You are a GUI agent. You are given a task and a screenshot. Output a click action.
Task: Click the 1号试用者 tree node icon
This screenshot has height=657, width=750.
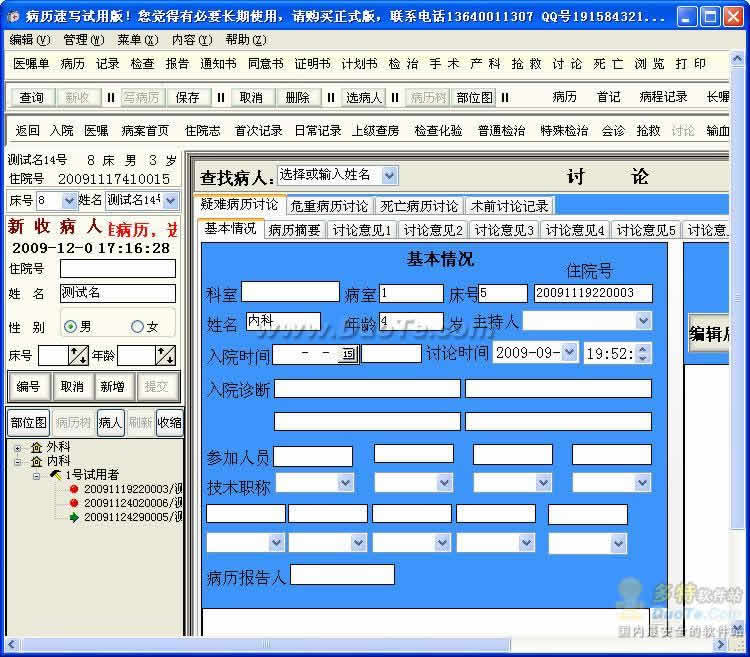56,475
